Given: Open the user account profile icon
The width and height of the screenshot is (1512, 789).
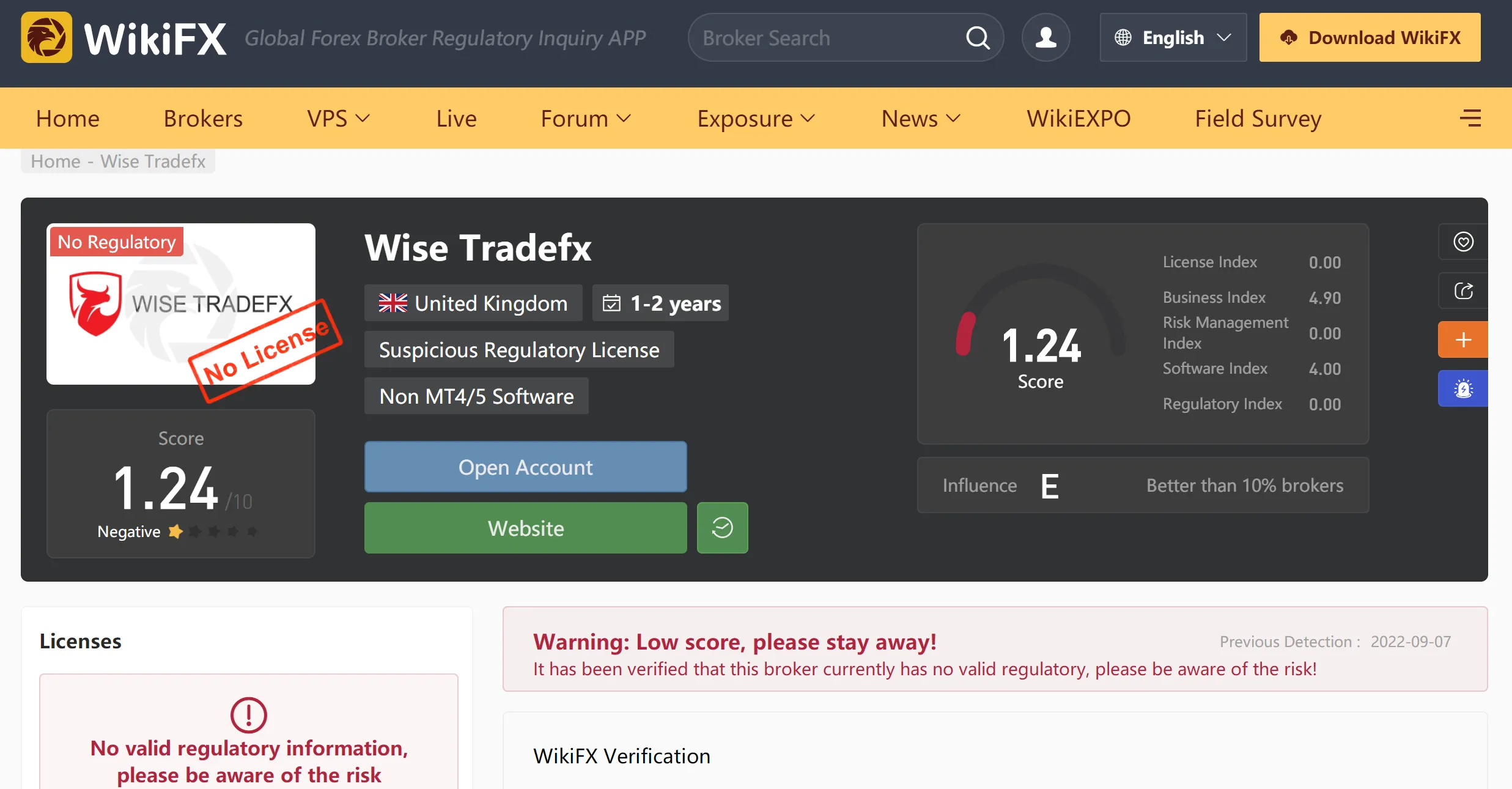Looking at the screenshot, I should (1046, 38).
